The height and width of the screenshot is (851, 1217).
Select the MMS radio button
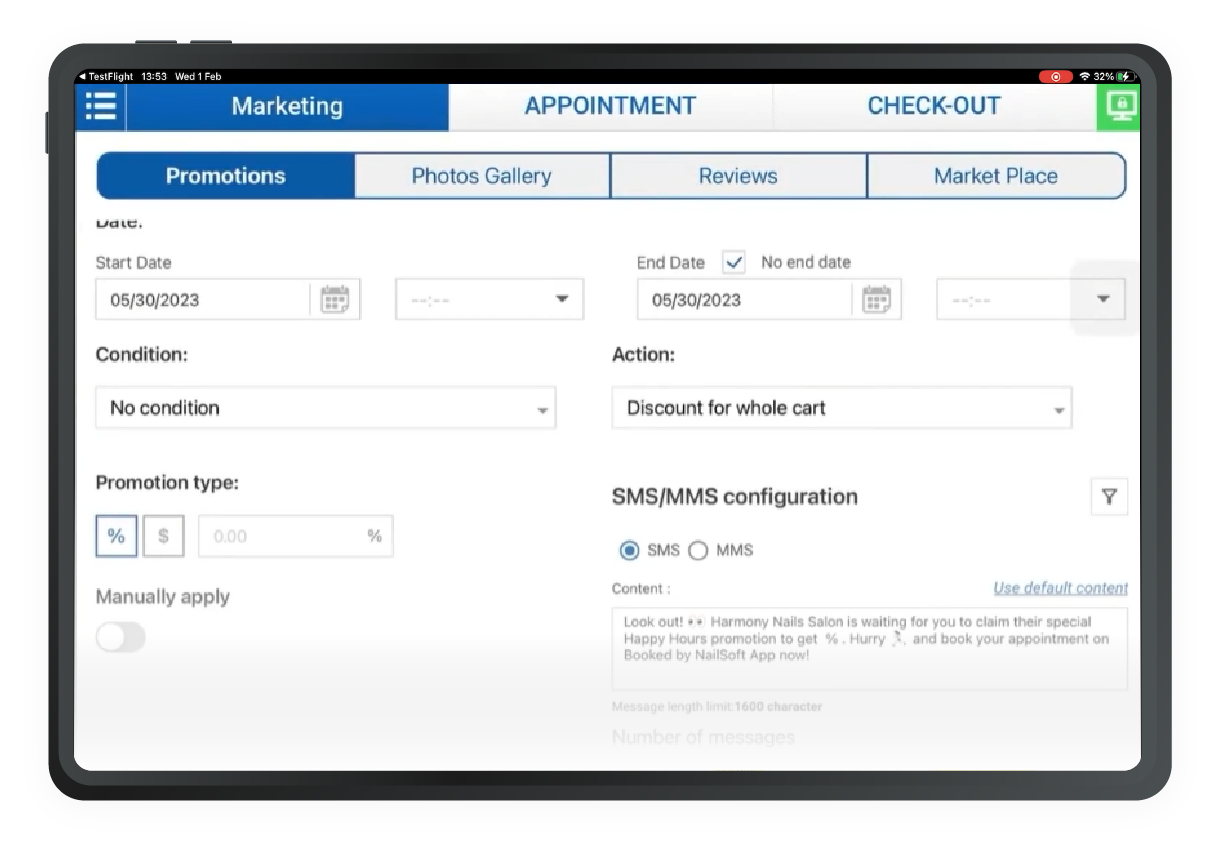698,550
